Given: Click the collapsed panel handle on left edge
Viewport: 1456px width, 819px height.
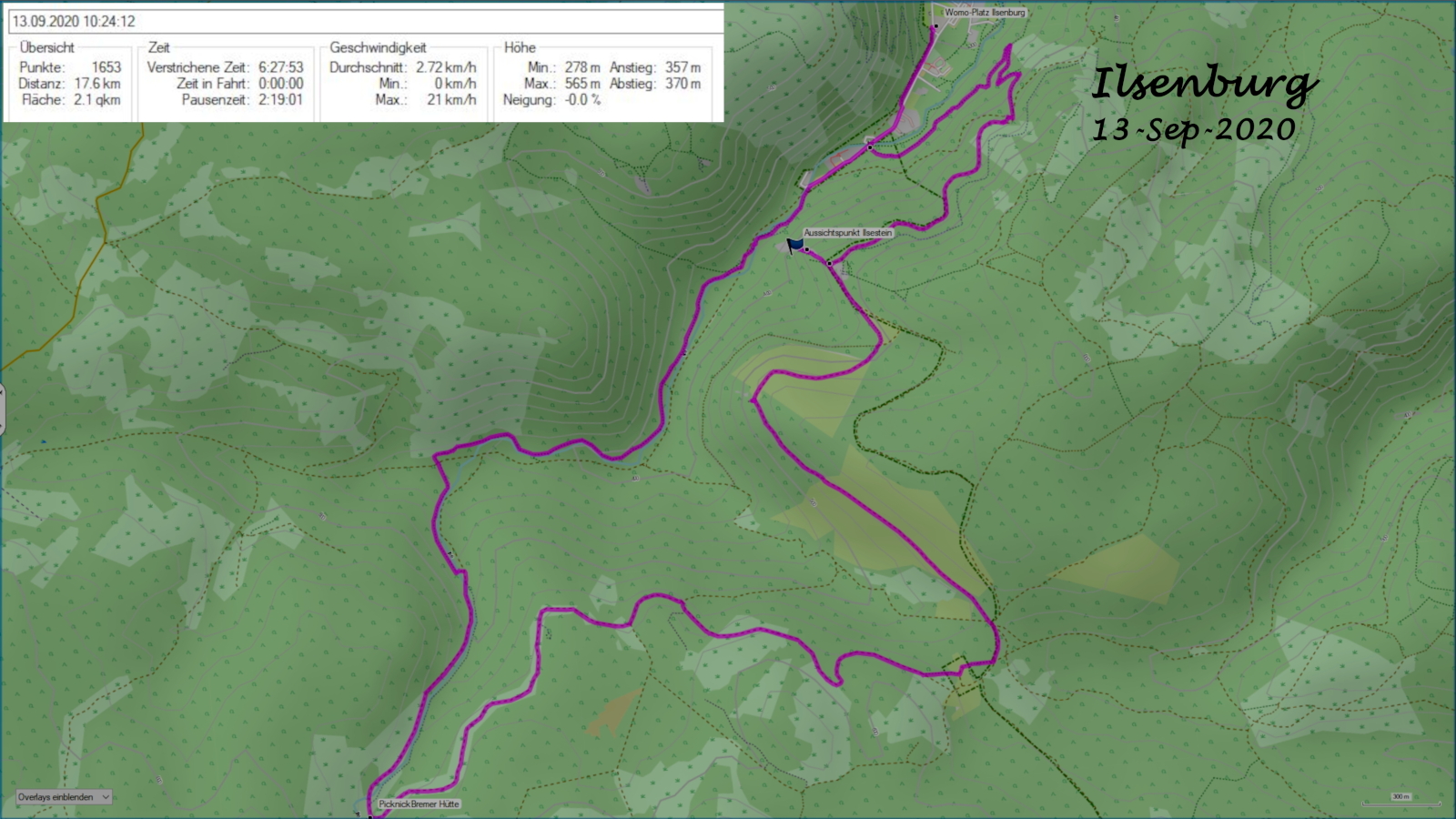Looking at the screenshot, I should point(3,409).
